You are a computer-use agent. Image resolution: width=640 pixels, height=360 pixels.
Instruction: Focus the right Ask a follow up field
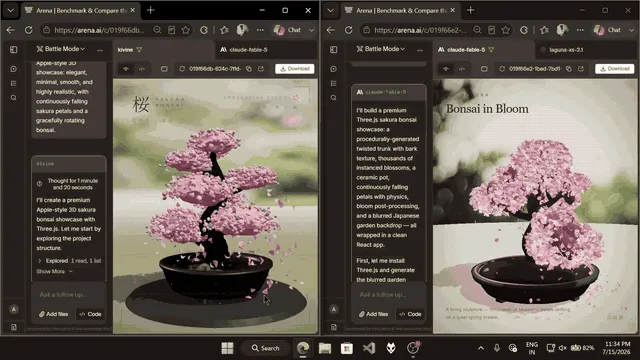coord(389,294)
